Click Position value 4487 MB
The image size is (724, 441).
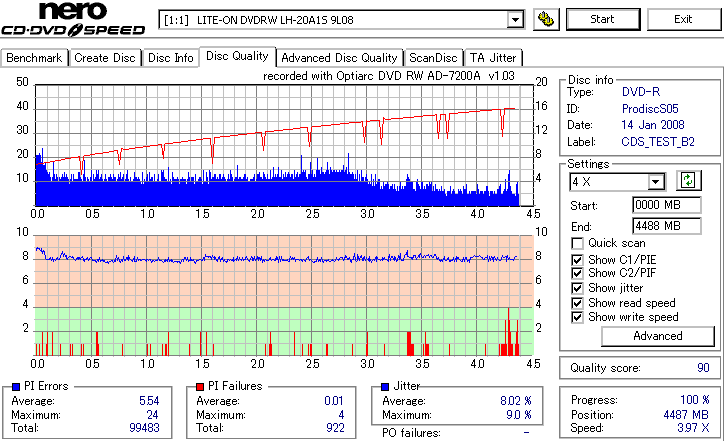click(686, 415)
